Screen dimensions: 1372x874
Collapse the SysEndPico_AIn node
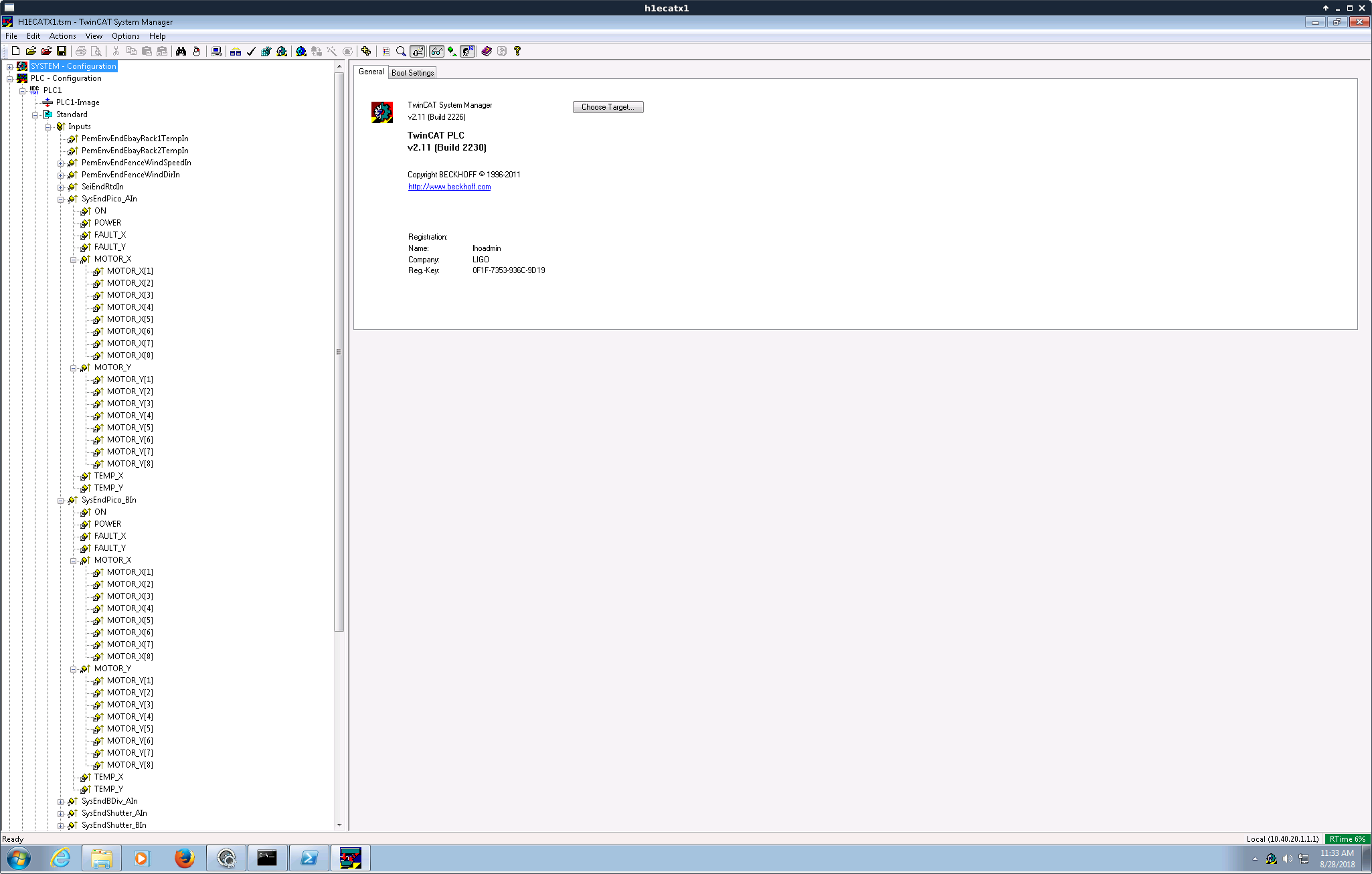coord(60,199)
